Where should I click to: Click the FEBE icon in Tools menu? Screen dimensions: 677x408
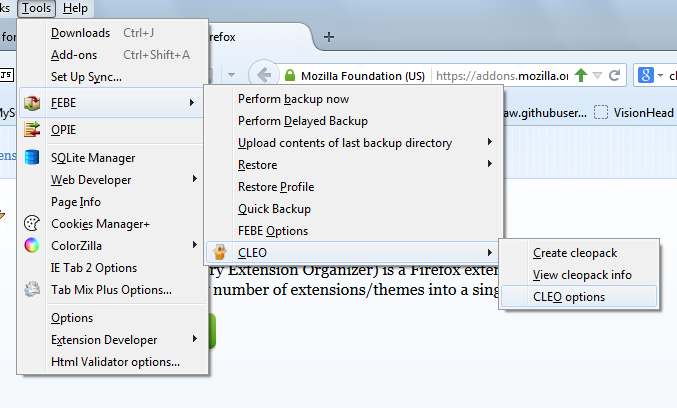(33, 102)
